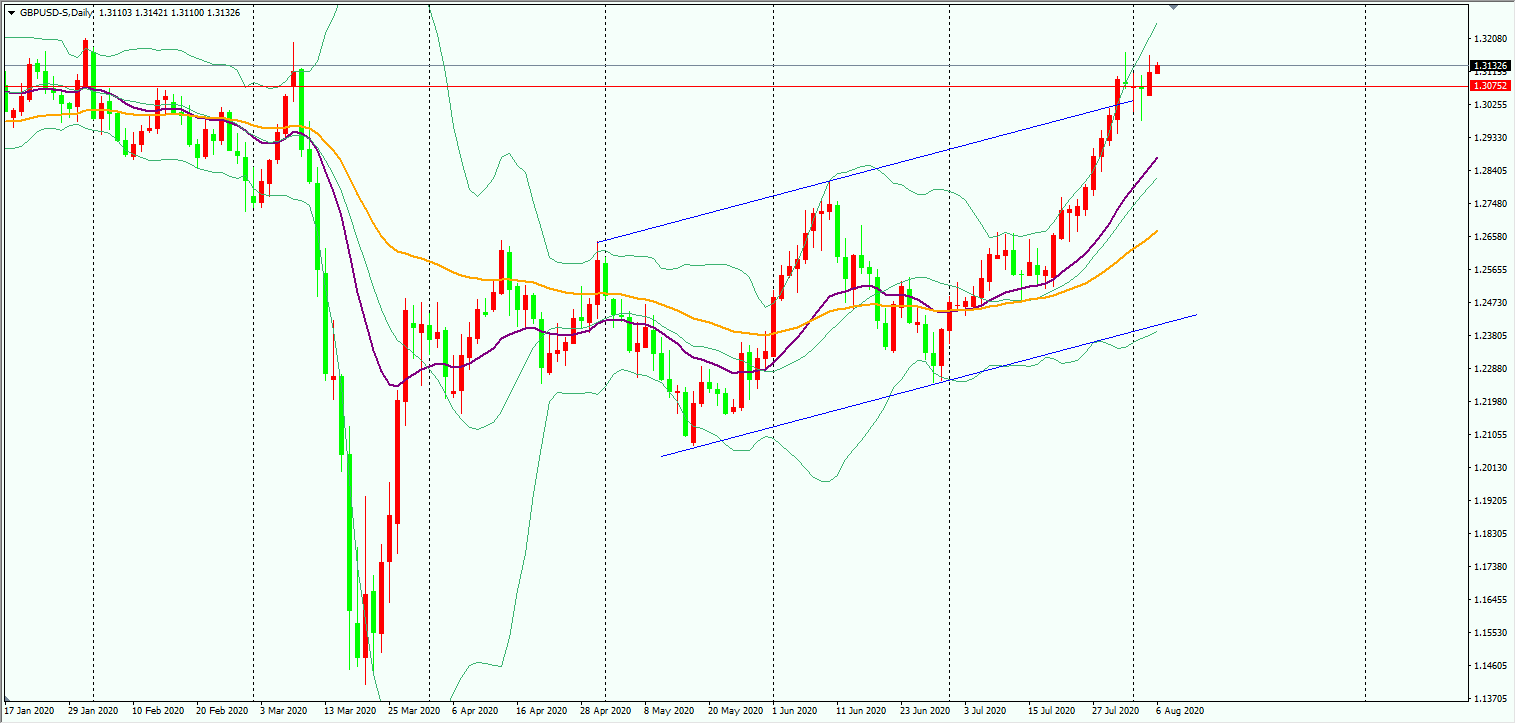
Task: Click the grey chart shift marker triangle
Action: (1173, 7)
